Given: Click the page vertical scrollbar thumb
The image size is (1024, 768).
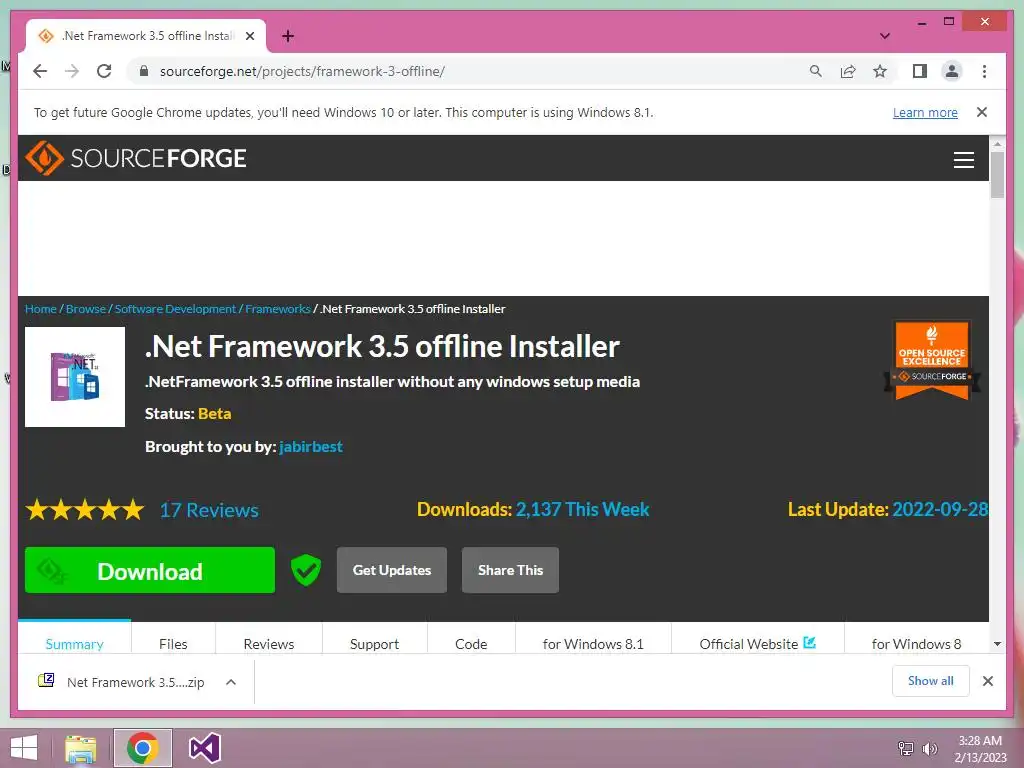Looking at the screenshot, I should (x=997, y=174).
